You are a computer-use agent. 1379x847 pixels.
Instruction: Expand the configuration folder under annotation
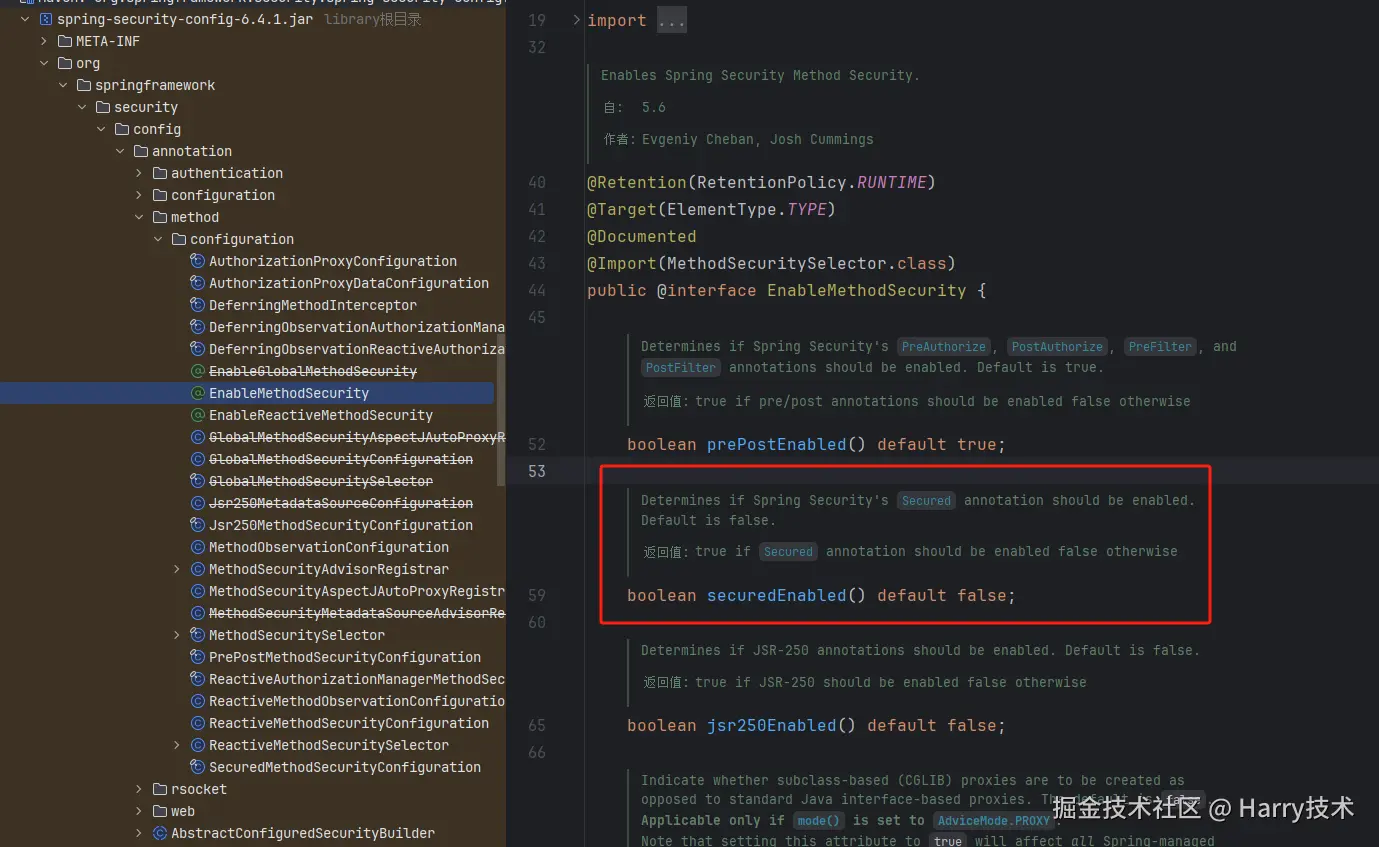pyautogui.click(x=139, y=195)
